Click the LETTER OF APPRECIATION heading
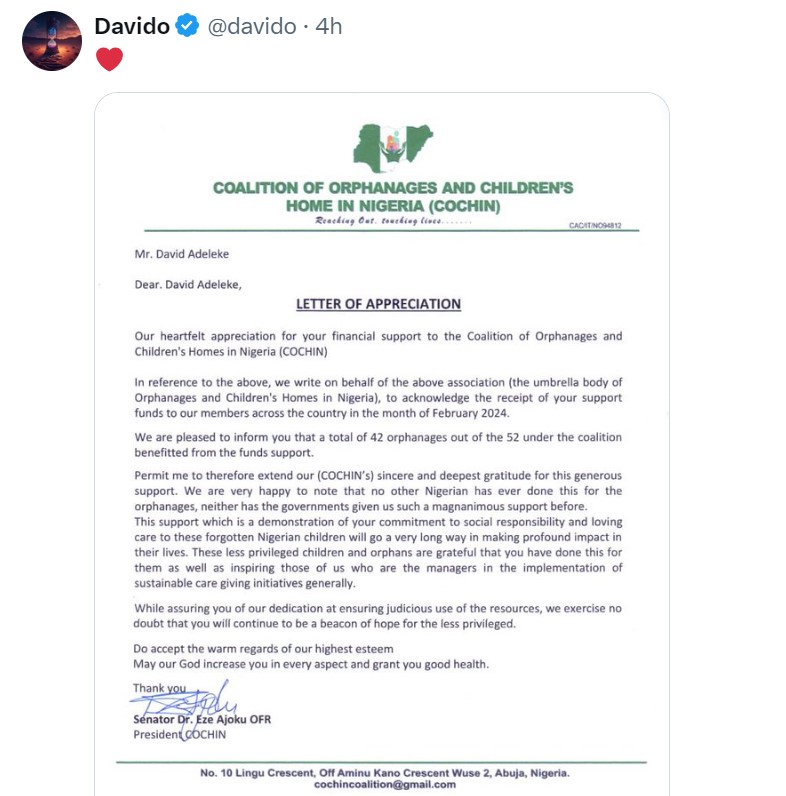Viewport: 786px width, 796px height. click(378, 304)
